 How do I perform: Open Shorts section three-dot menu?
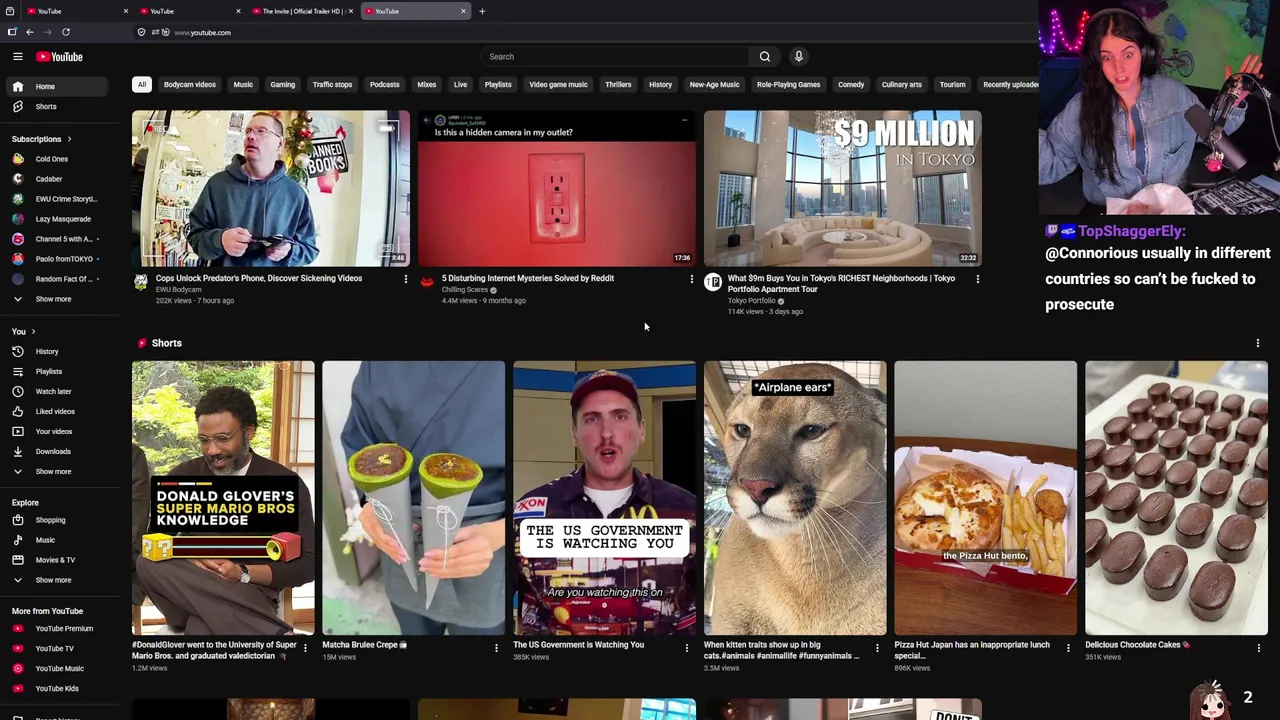pyautogui.click(x=1257, y=343)
